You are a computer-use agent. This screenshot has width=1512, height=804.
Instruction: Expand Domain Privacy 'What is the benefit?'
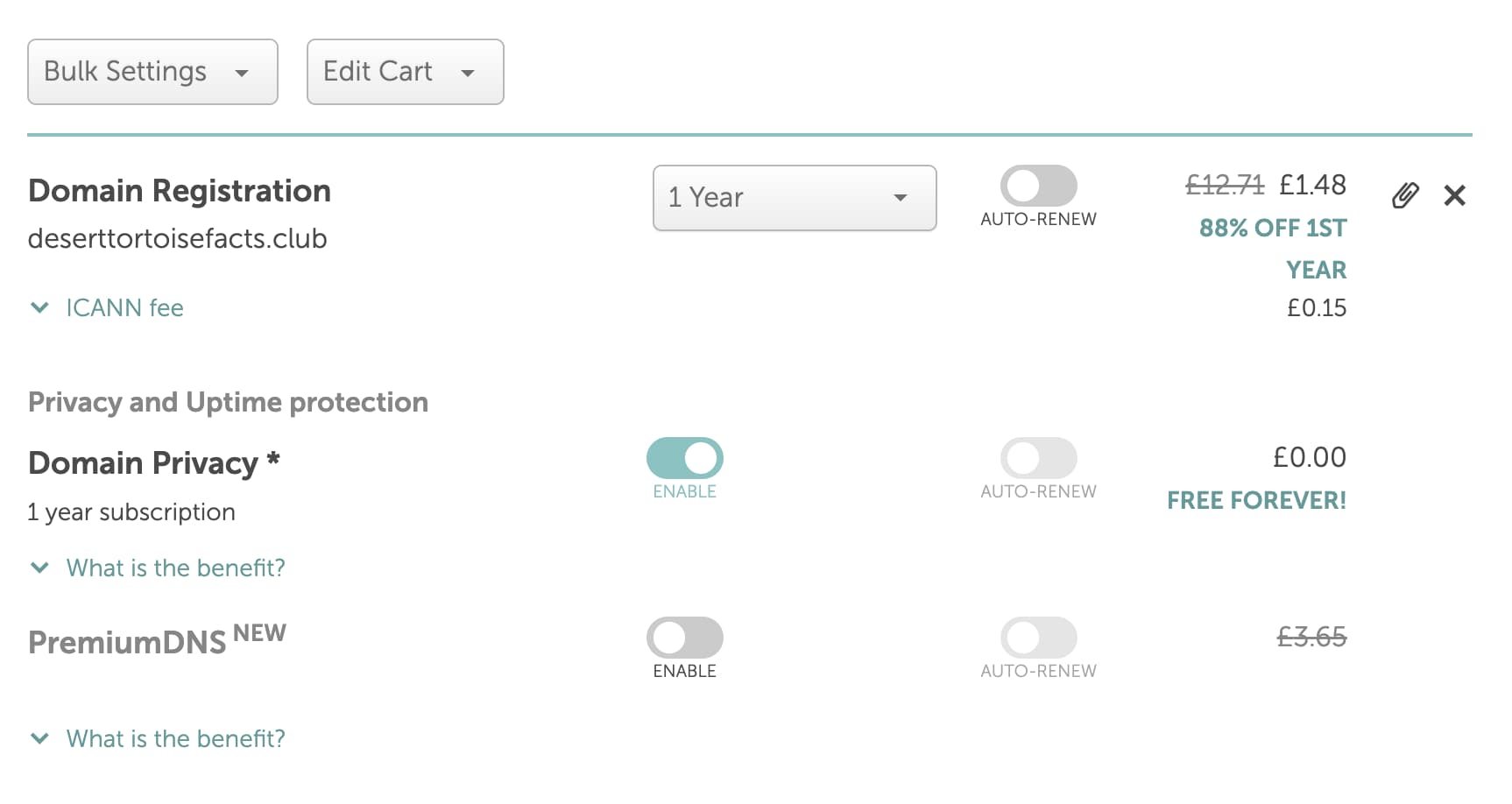coord(175,568)
